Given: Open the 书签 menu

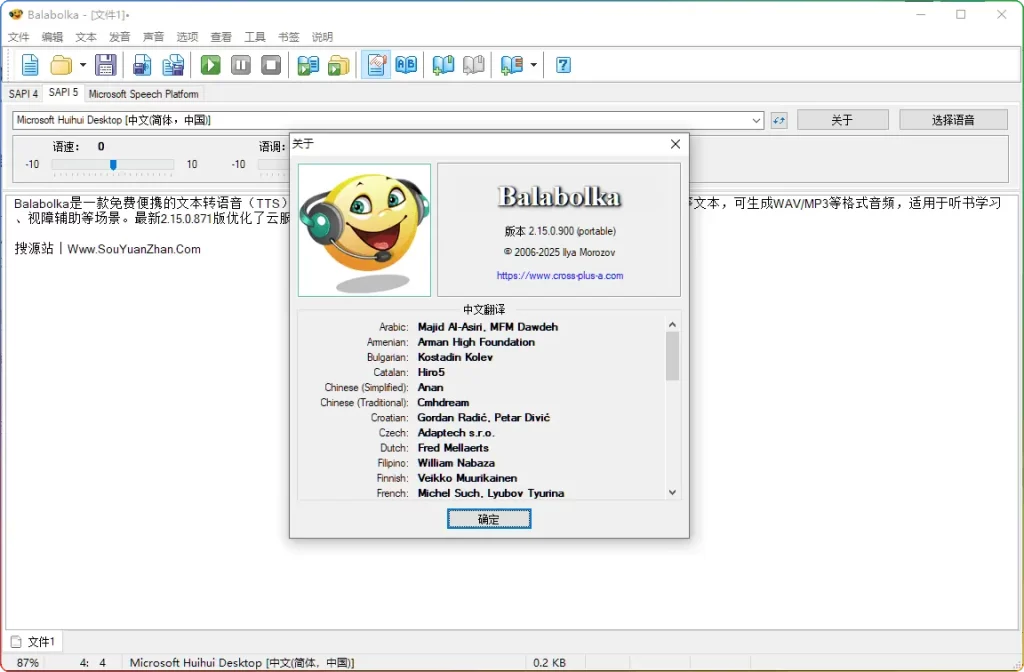Looking at the screenshot, I should point(289,37).
